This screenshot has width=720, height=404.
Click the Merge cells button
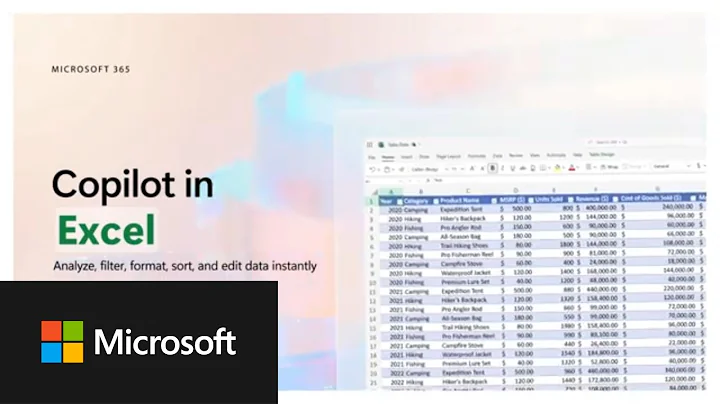pyautogui.click(x=634, y=167)
